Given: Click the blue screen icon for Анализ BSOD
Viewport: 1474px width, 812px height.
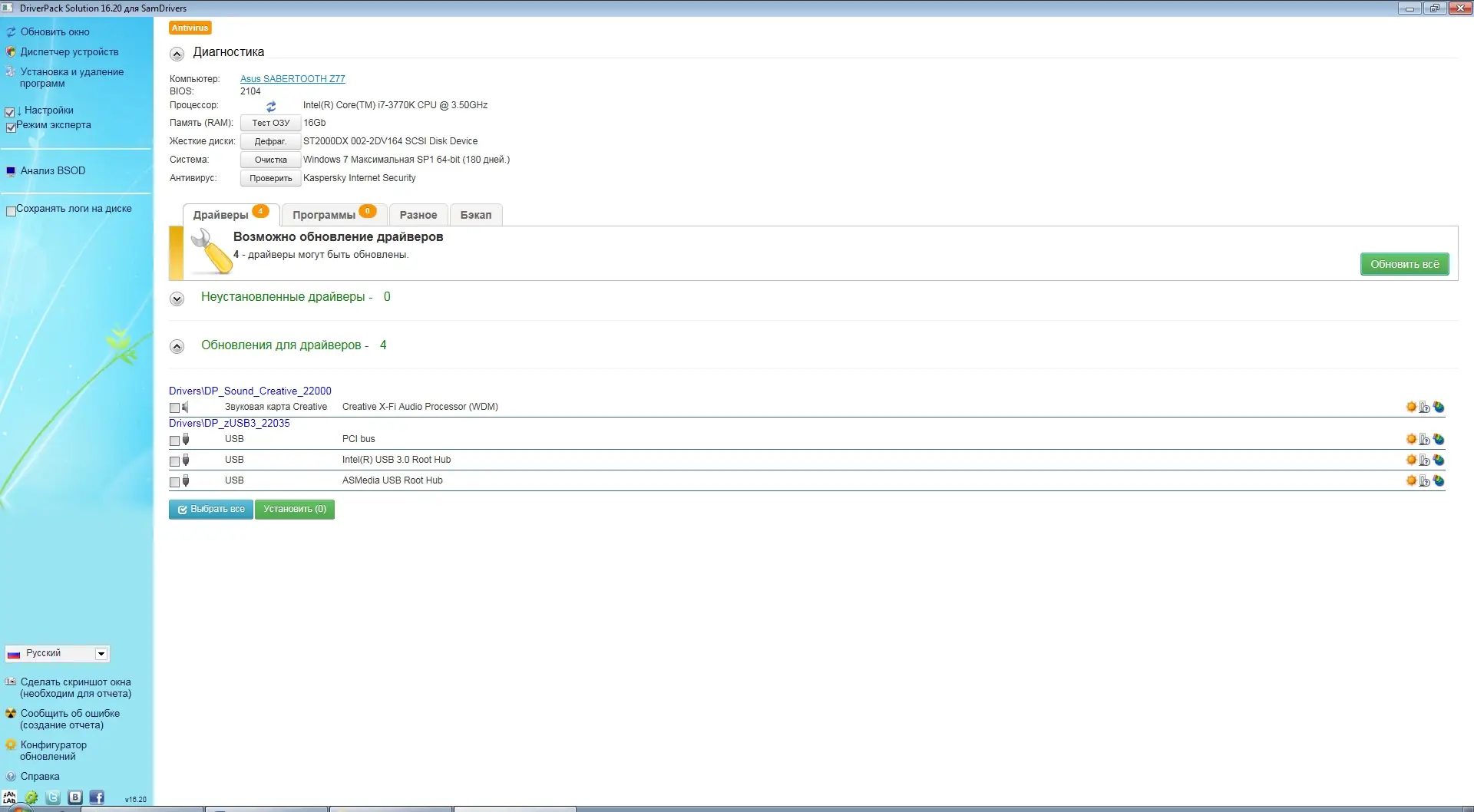Looking at the screenshot, I should [11, 171].
